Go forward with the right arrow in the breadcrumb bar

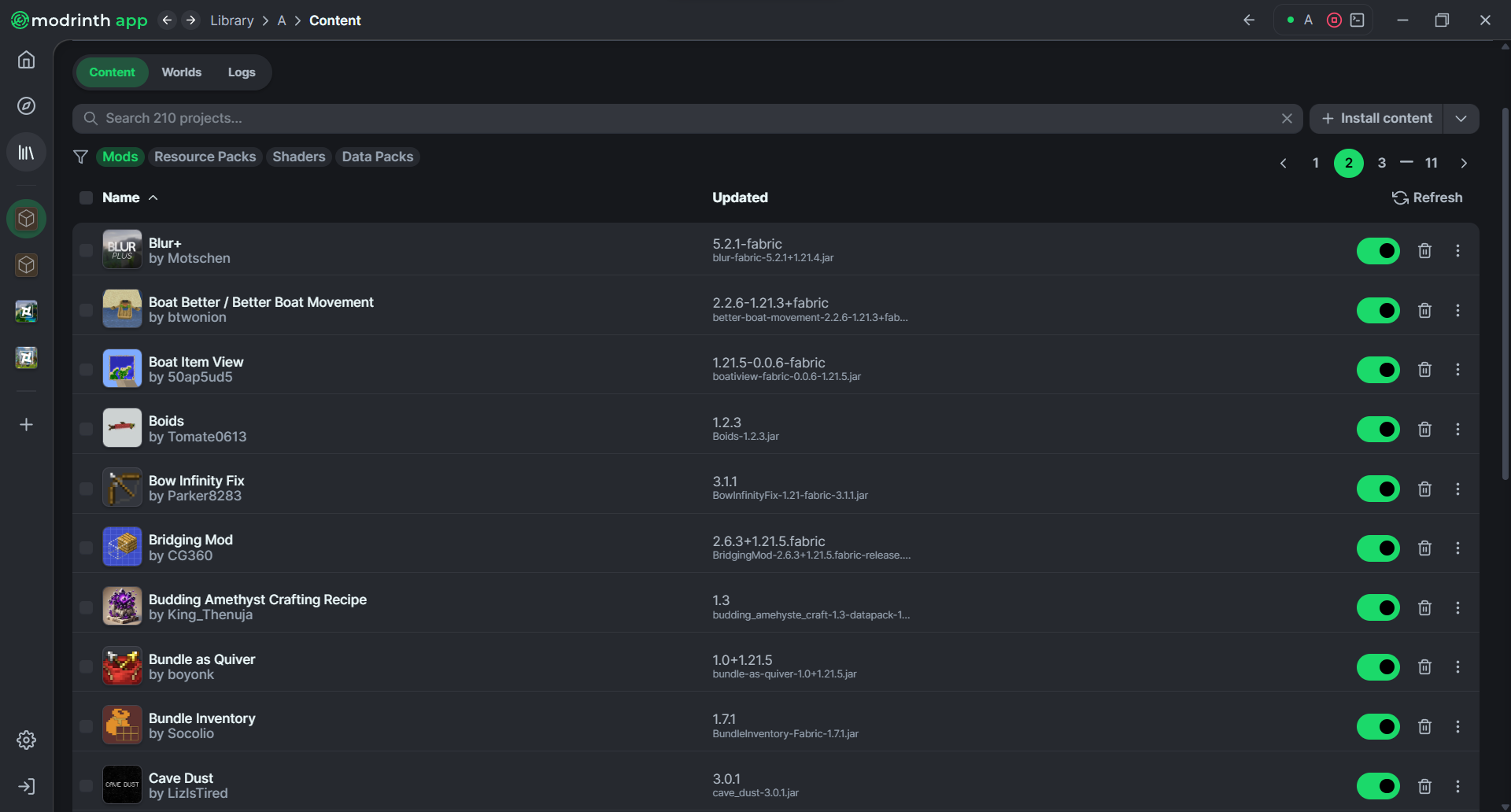[190, 20]
